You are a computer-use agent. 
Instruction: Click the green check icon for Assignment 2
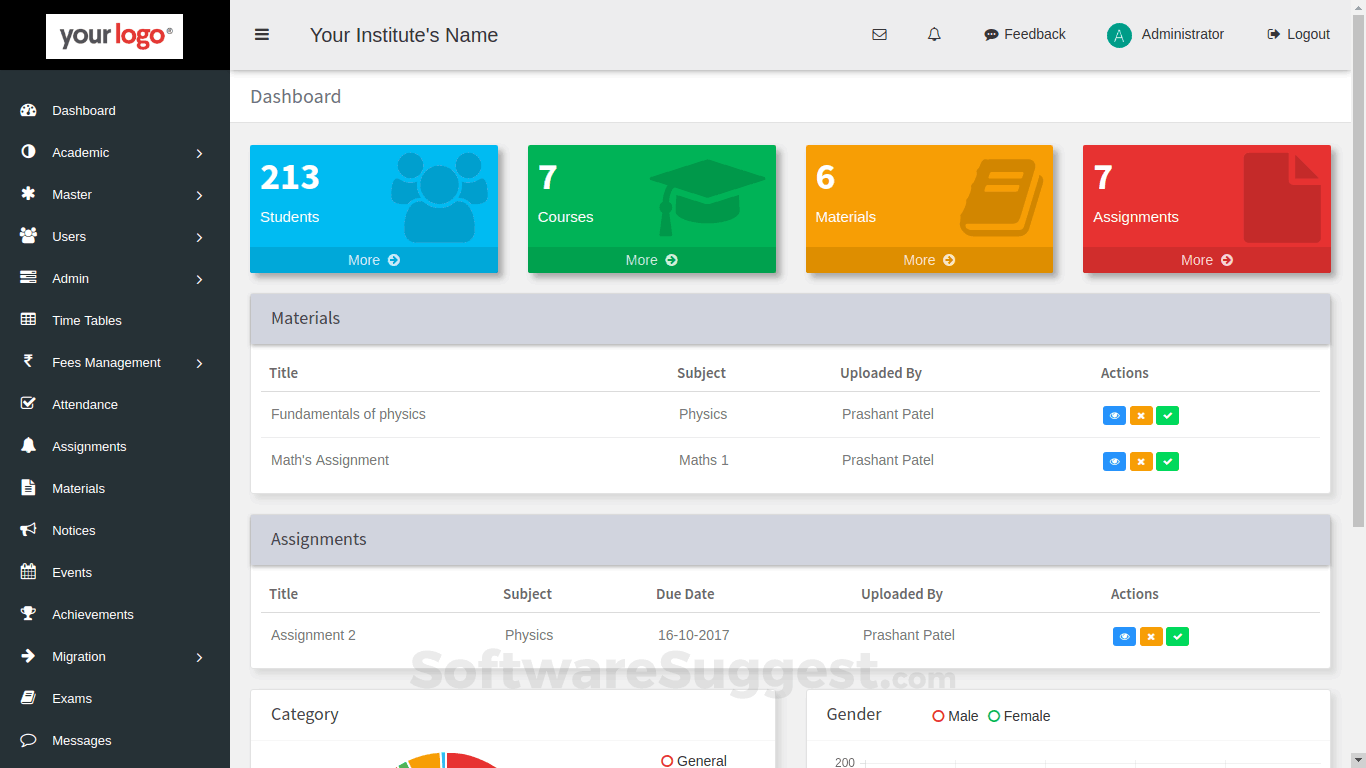pos(1177,637)
